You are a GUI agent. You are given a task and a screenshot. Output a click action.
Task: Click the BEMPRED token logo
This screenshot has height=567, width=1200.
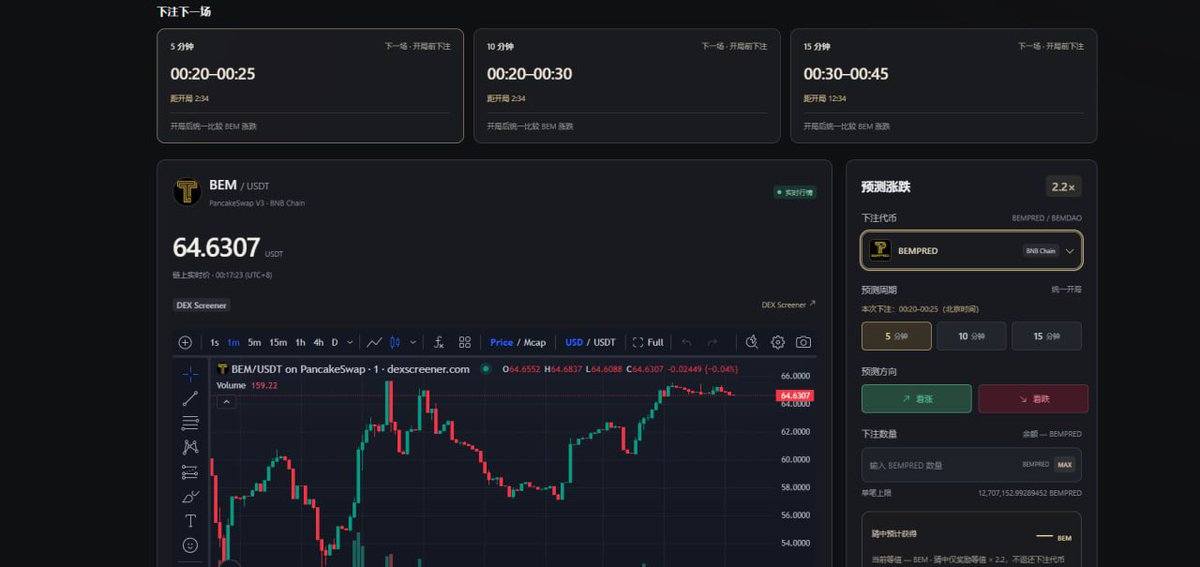(x=880, y=251)
